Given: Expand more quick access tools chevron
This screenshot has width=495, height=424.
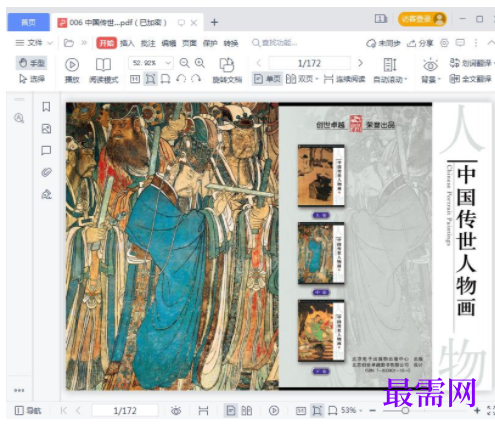Looking at the screenshot, I should 84,43.
